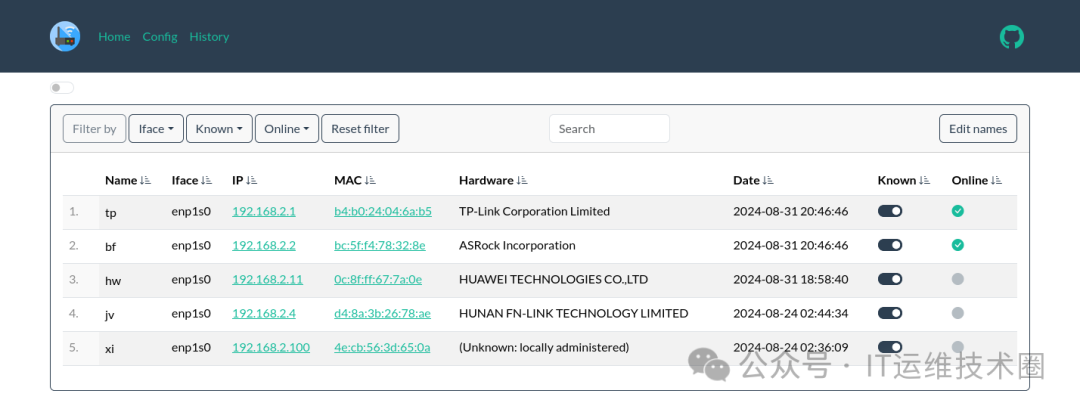Sort by Name column sort icon
The width and height of the screenshot is (1080, 409).
click(x=145, y=180)
